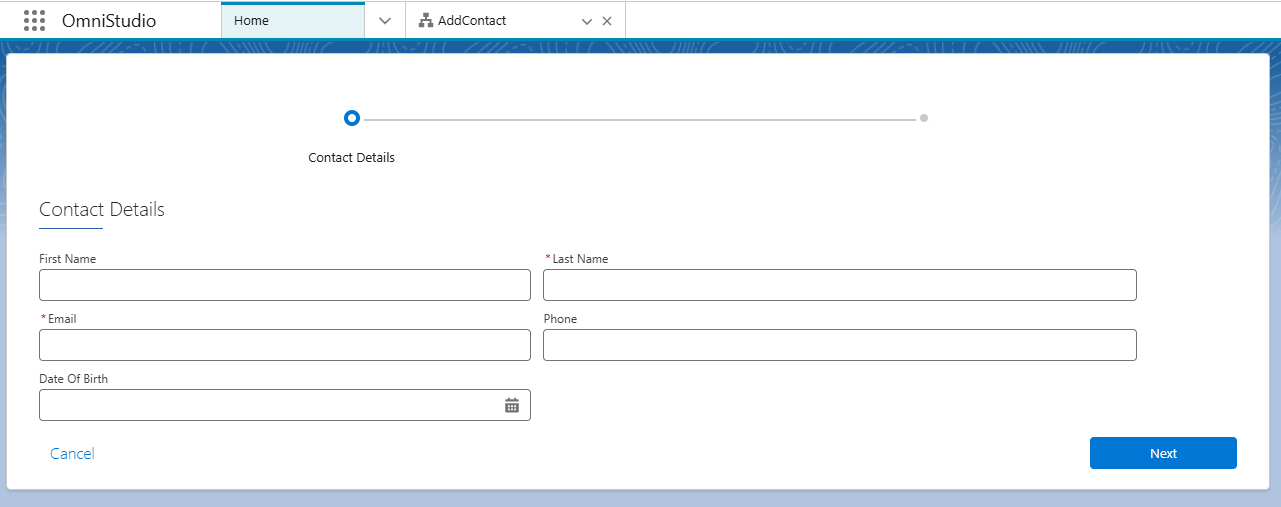
Task: Open the Date Of Birth calendar picker icon
Action: pos(512,405)
